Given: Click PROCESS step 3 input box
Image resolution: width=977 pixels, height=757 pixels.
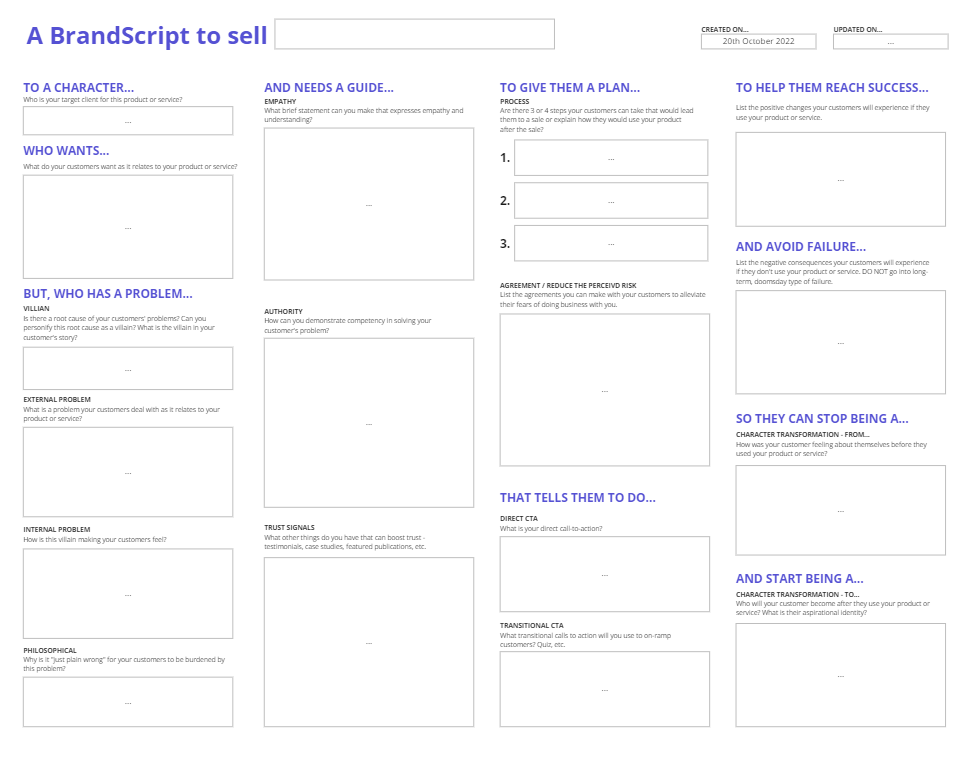Looking at the screenshot, I should coord(610,242).
